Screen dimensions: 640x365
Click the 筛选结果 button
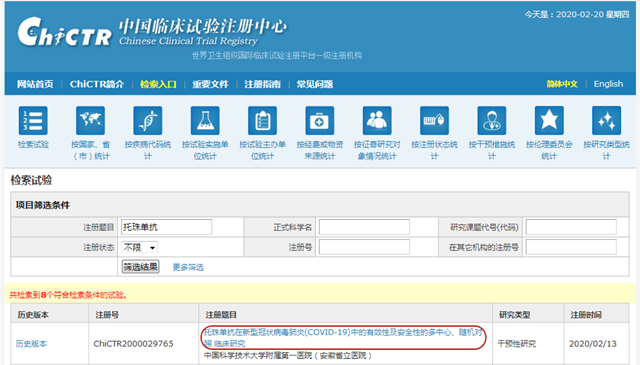click(141, 267)
